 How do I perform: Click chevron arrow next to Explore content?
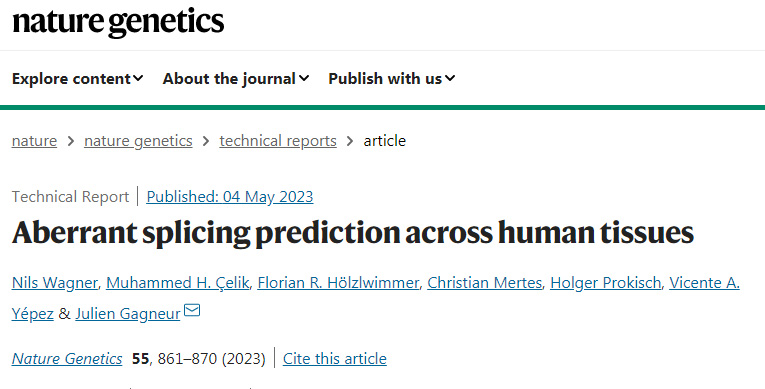pyautogui.click(x=138, y=78)
